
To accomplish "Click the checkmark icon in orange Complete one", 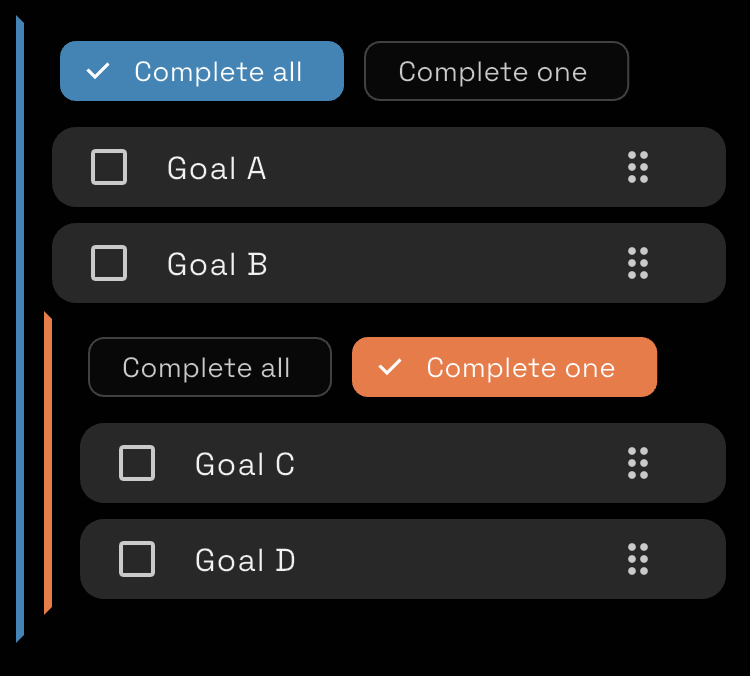I will [x=390, y=367].
